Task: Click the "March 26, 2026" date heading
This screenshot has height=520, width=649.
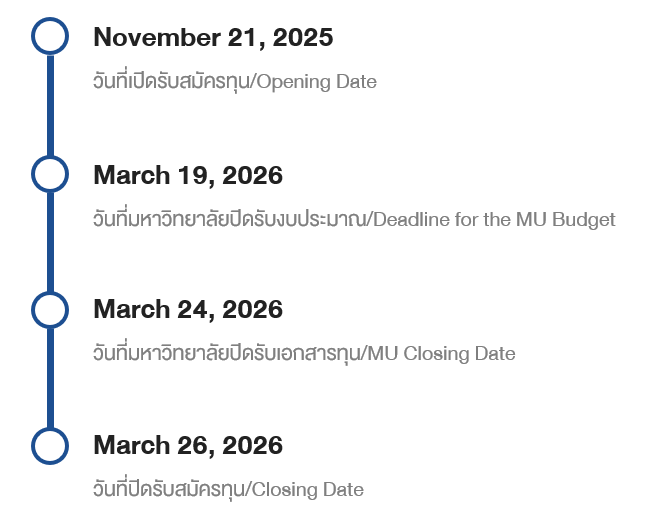Action: (x=188, y=445)
